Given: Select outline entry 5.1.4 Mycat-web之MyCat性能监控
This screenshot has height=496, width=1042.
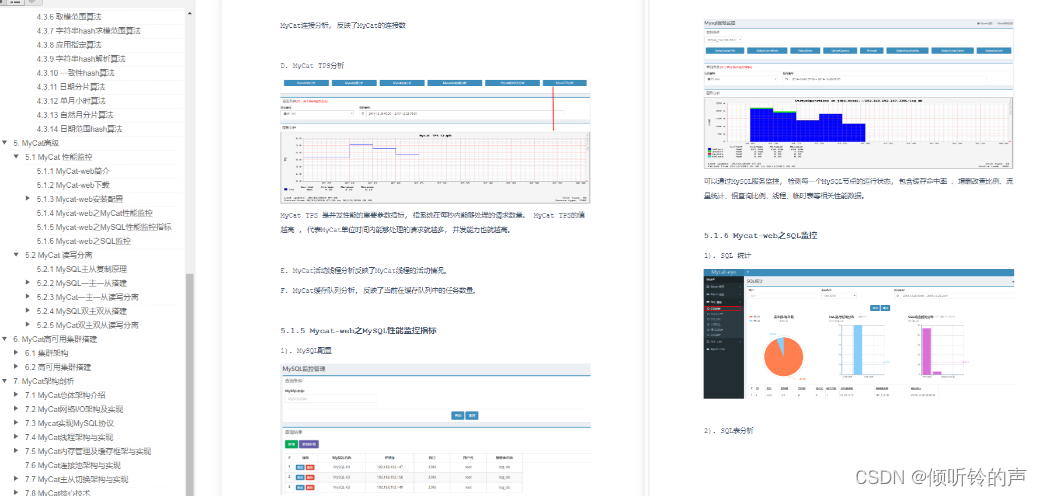Looking at the screenshot, I should [94, 213].
